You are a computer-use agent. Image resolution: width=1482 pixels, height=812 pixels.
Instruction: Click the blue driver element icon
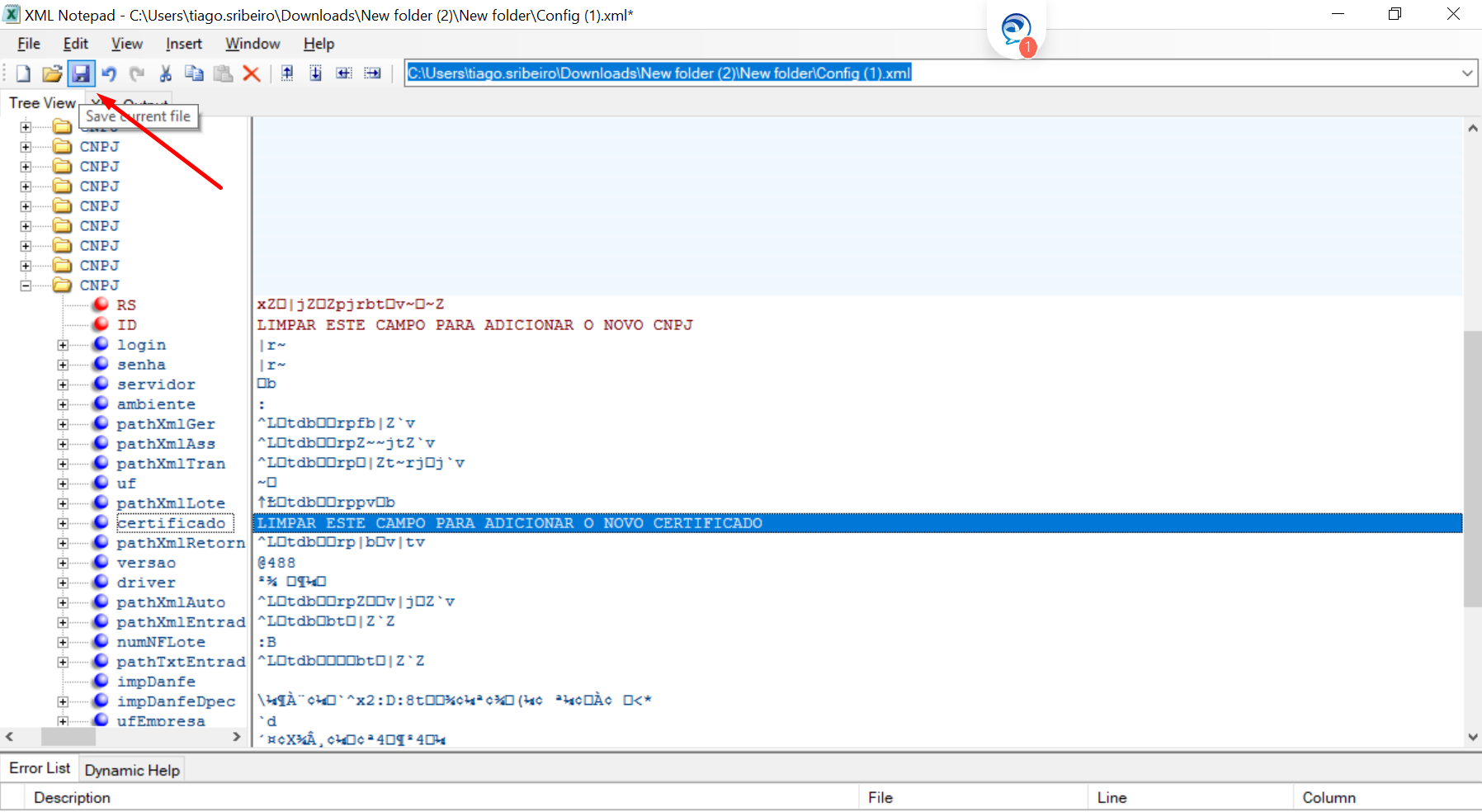(x=101, y=582)
